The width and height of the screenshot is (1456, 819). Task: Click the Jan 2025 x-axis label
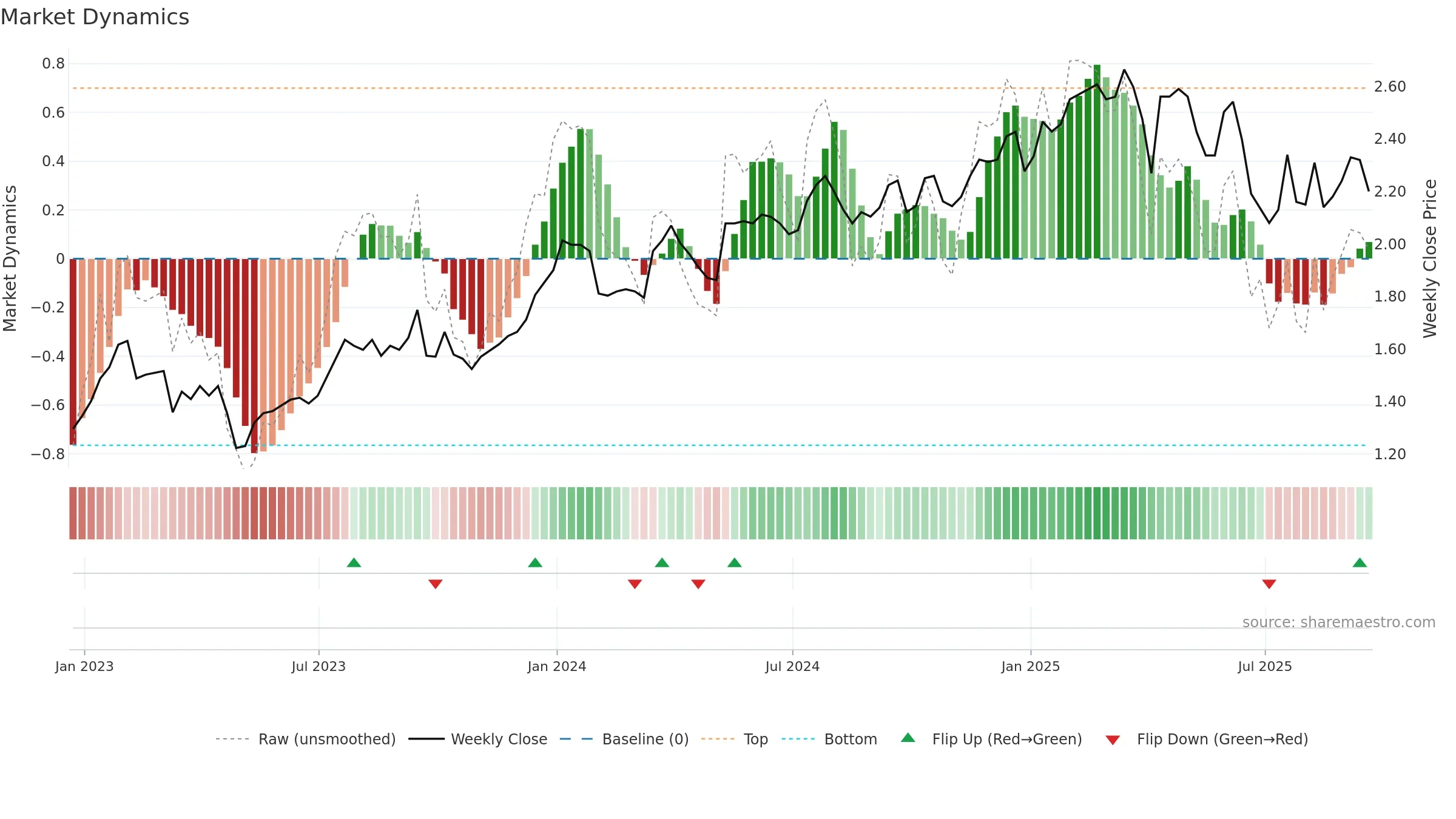[x=1031, y=666]
